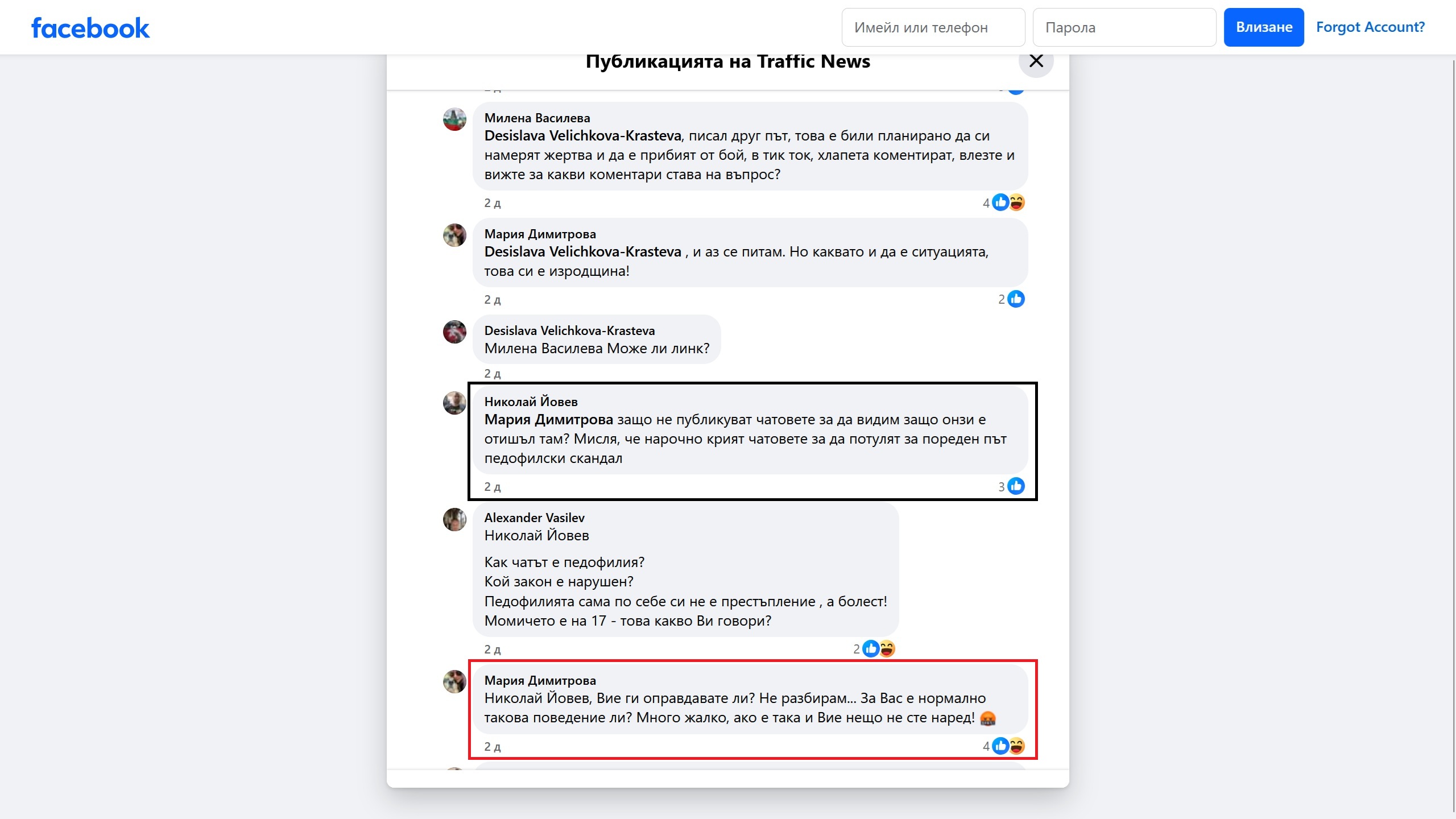Open Alexander Vasilev author name link
The width and height of the screenshot is (1456, 819).
point(535,518)
